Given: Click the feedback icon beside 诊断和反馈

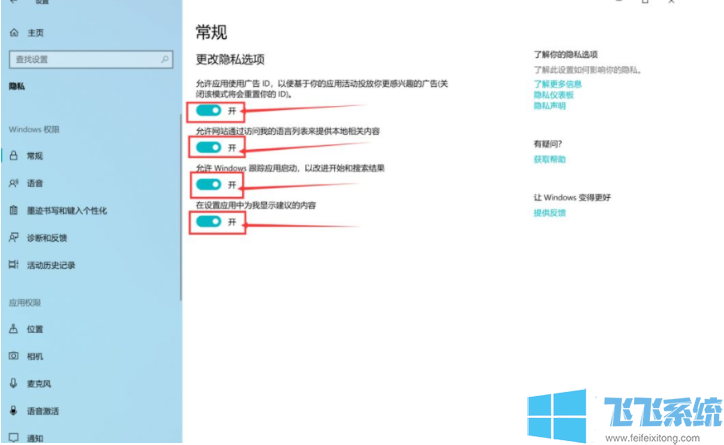Looking at the screenshot, I should 14,238.
